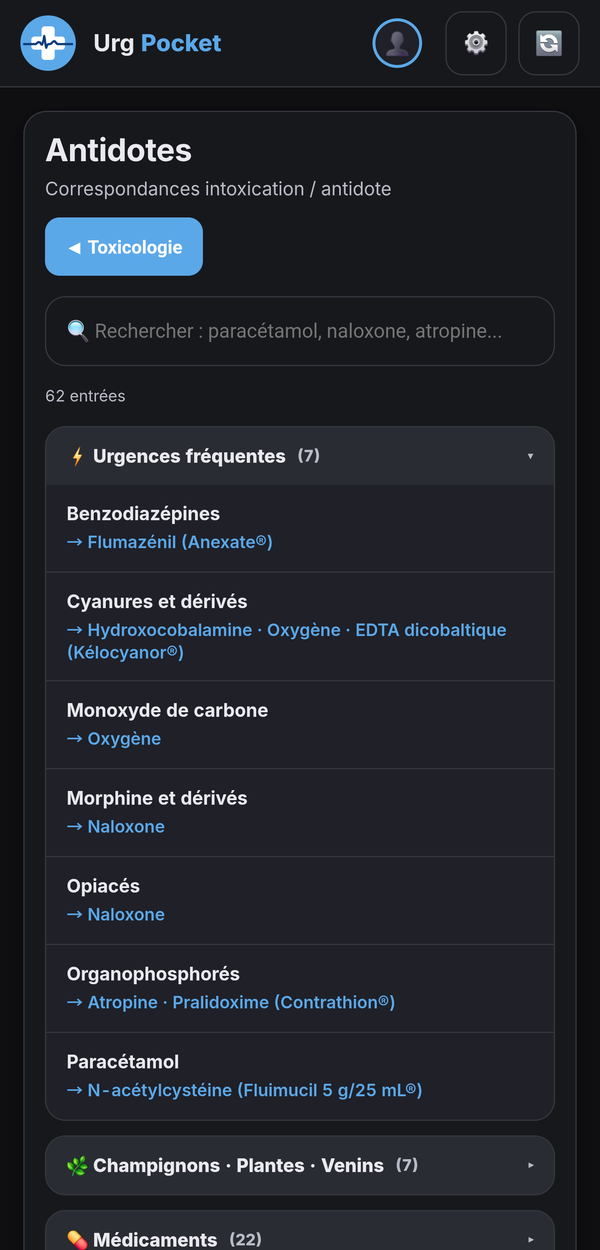Click the Toxicologie back button

[123, 246]
